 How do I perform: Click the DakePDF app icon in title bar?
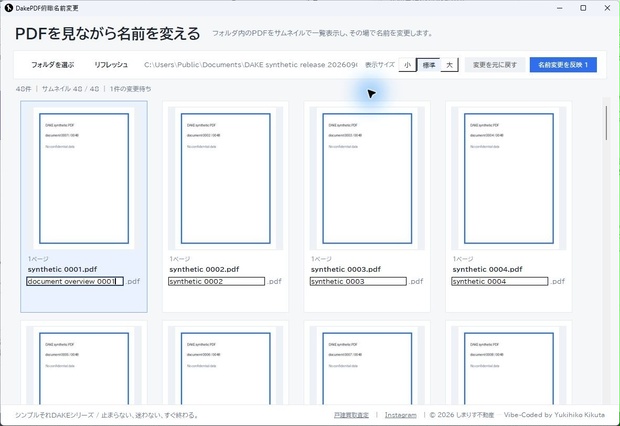(x=9, y=8)
